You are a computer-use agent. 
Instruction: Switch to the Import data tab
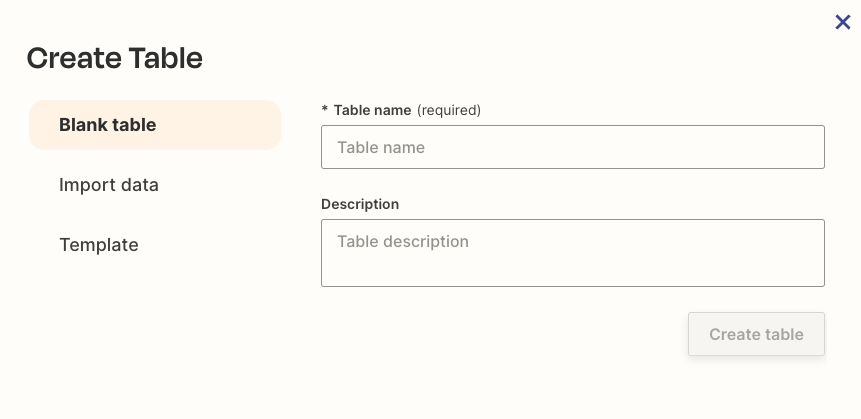click(109, 185)
